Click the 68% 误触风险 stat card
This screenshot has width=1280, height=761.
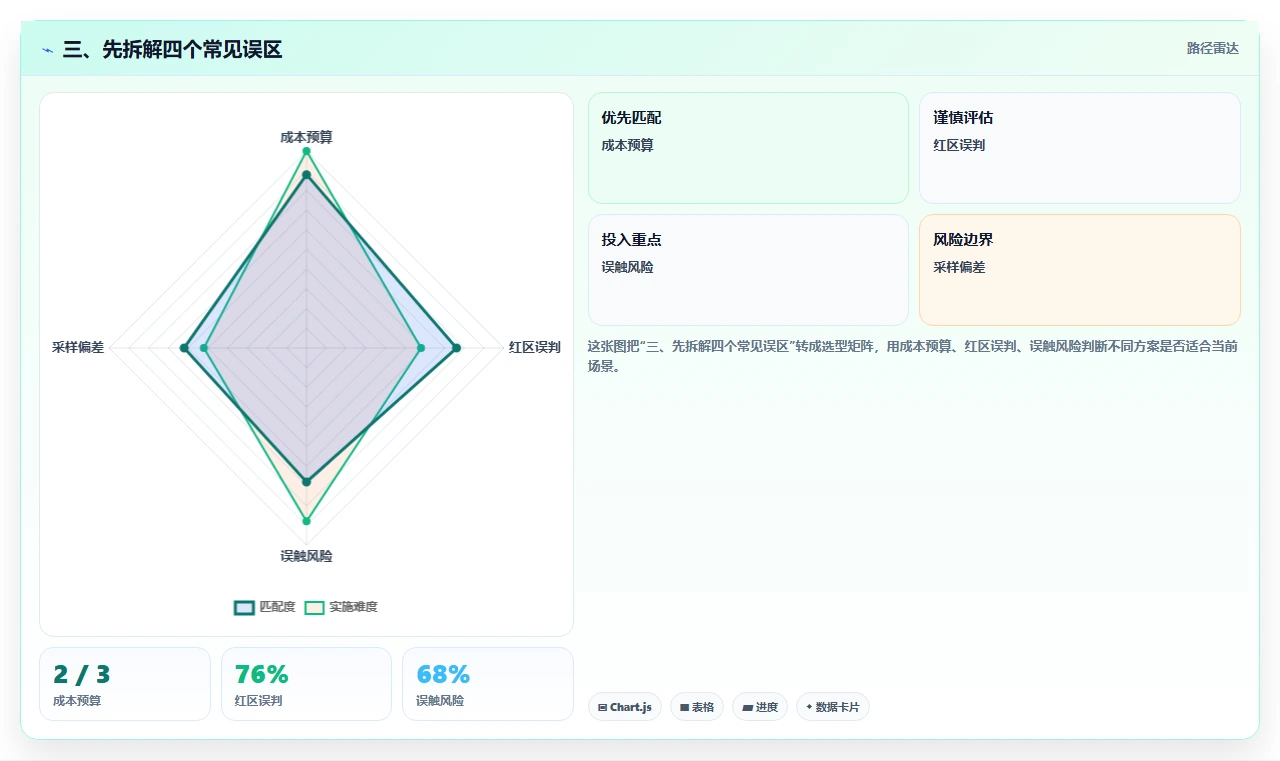point(488,684)
